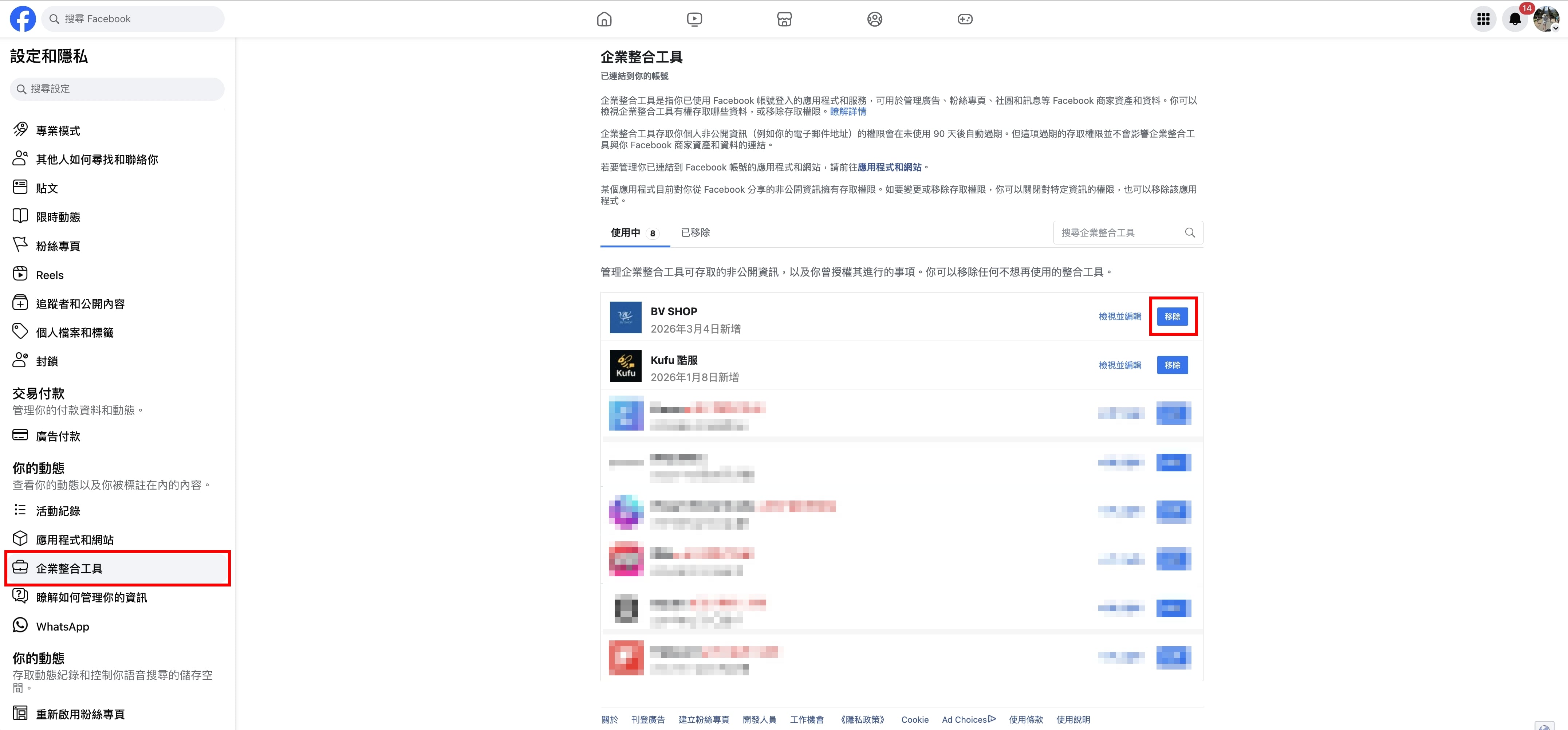The height and width of the screenshot is (730, 1568).
Task: Open the 《隱私政策》 footer link
Action: click(862, 720)
